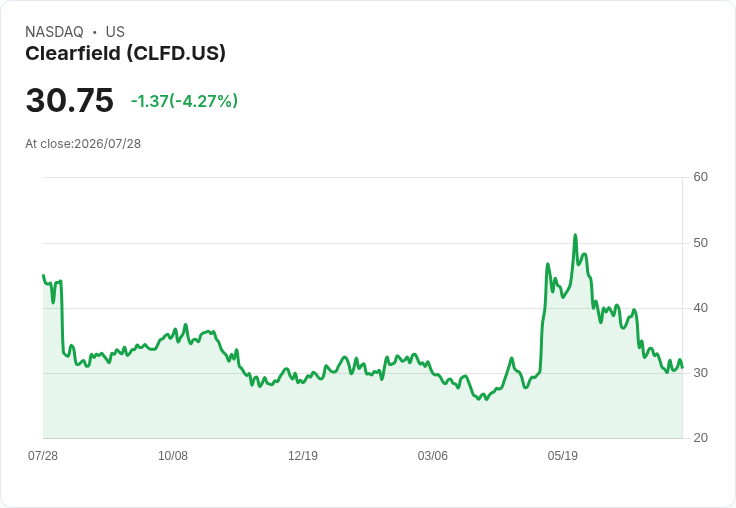Click the 05/19 date label on the x-axis
The height and width of the screenshot is (508, 736).
562,455
